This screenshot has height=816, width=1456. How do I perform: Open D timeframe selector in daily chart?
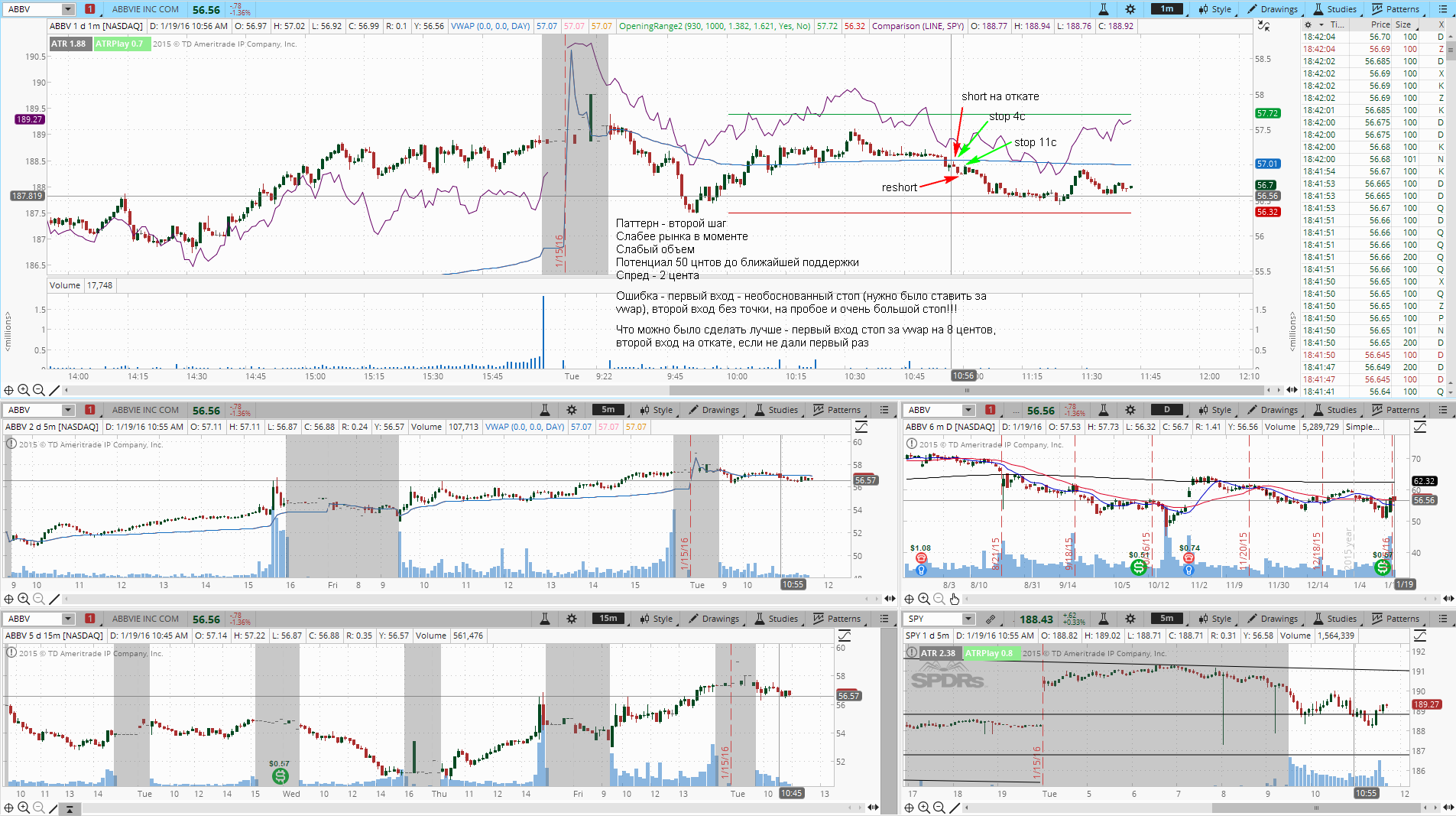1167,410
